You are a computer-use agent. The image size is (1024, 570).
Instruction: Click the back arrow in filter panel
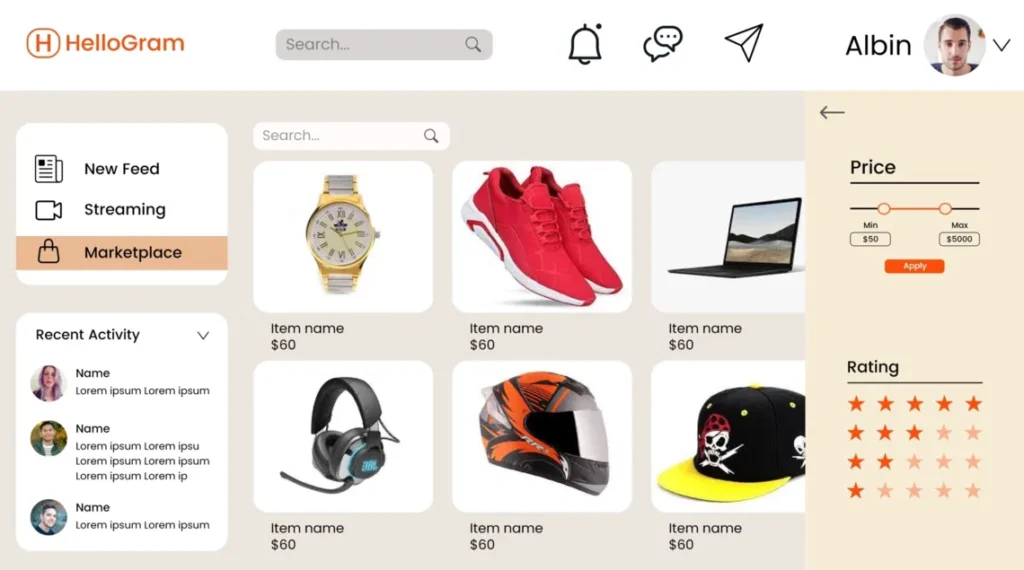[832, 112]
